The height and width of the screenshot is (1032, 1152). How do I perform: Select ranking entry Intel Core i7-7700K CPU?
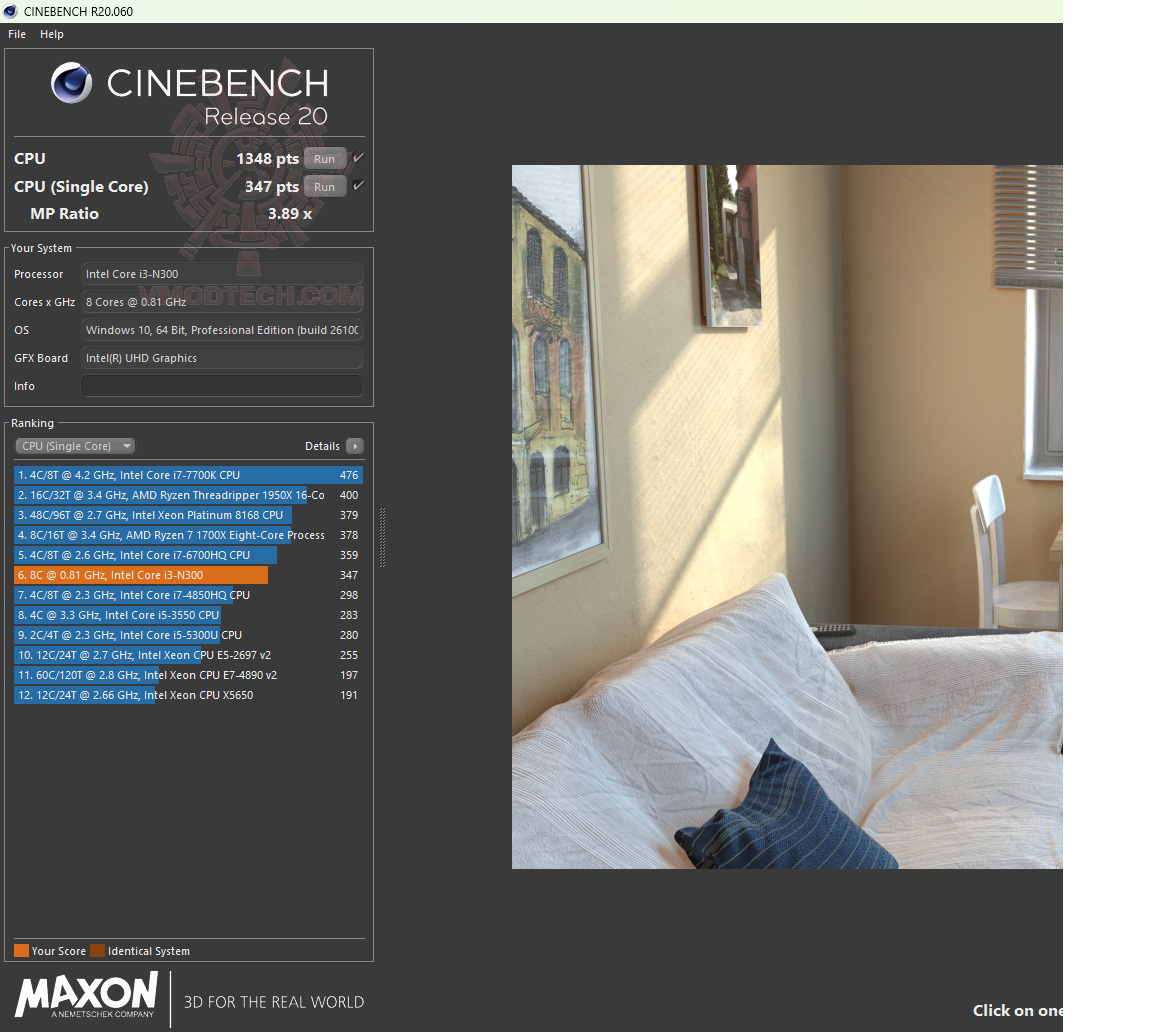point(188,475)
